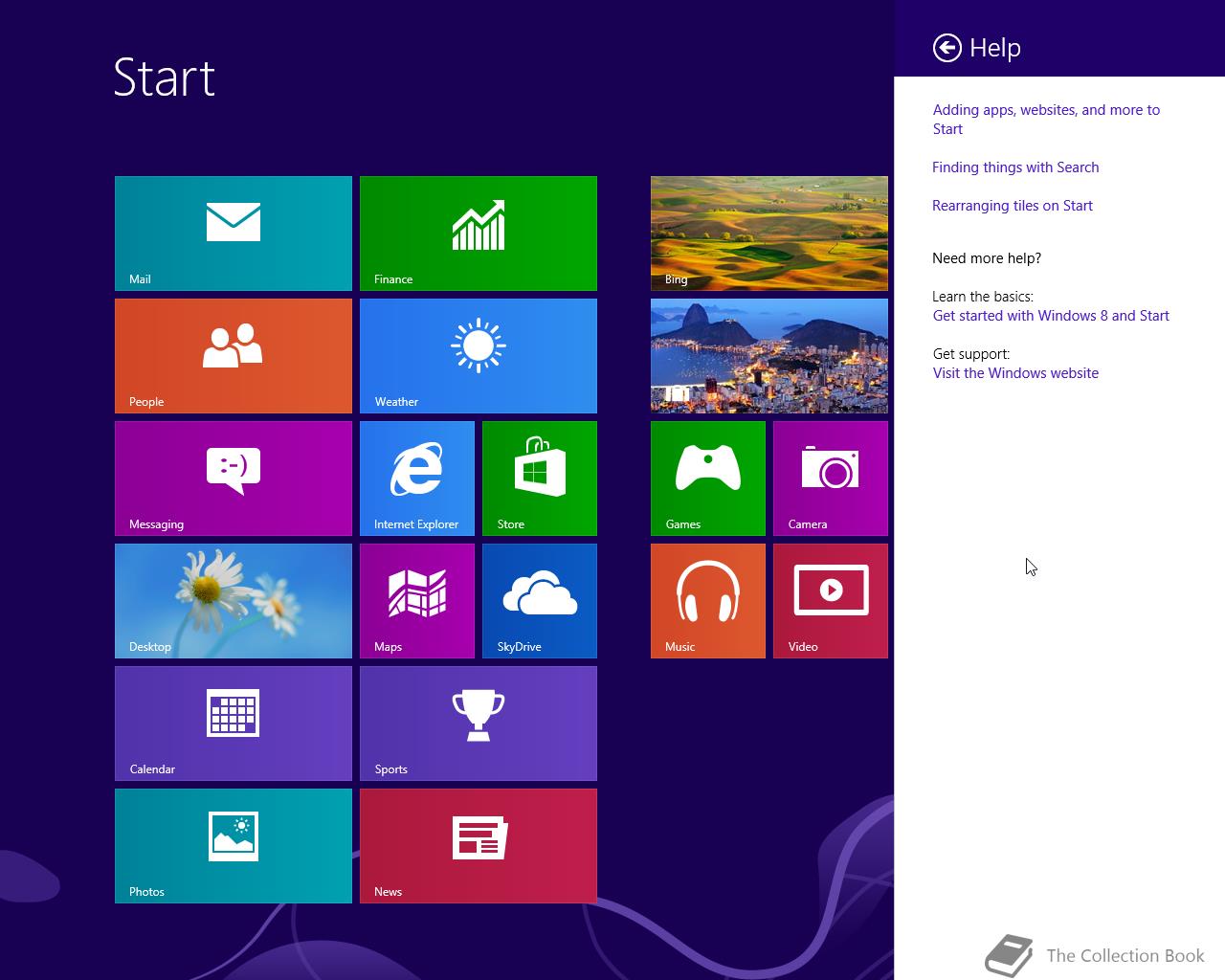Open the Store tile

(x=540, y=479)
